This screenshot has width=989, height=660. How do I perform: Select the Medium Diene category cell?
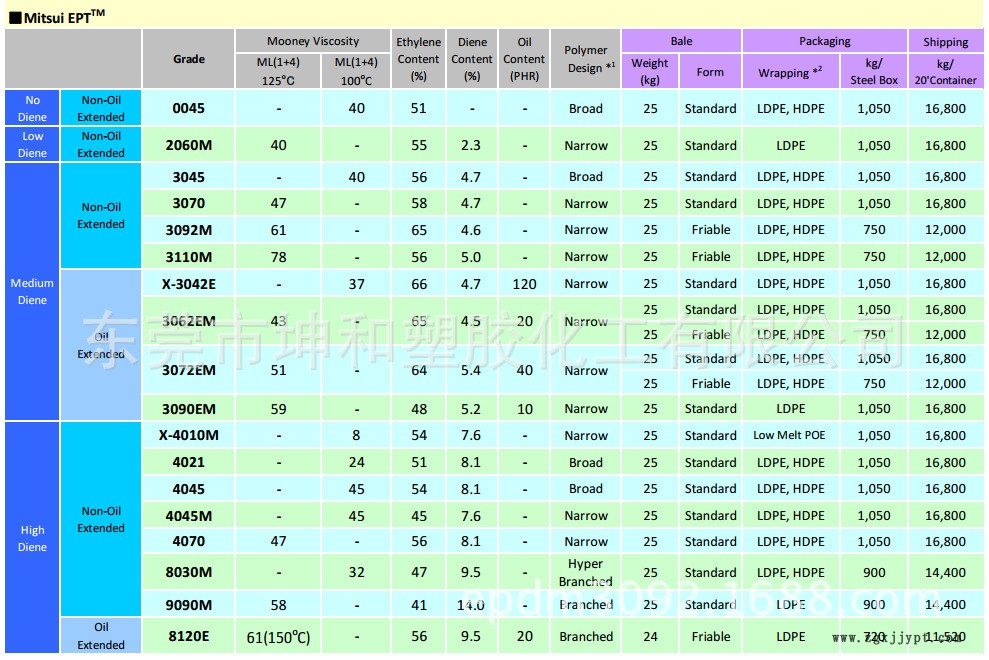[x=32, y=291]
